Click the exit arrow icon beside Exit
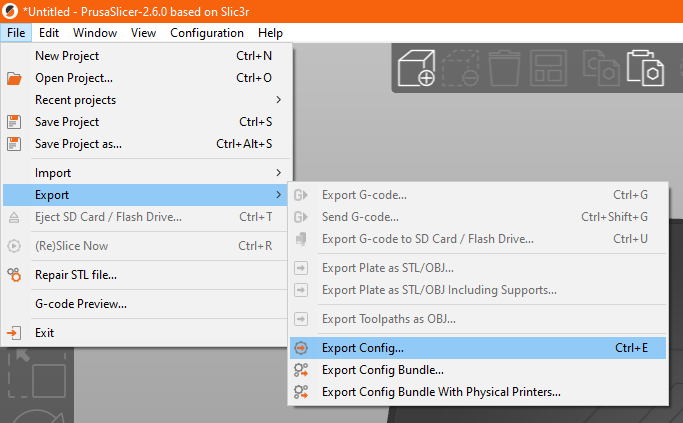 pyautogui.click(x=14, y=333)
